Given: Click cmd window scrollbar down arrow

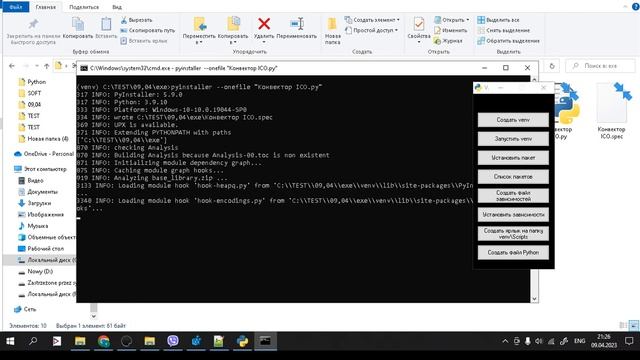Looking at the screenshot, I should (534, 299).
